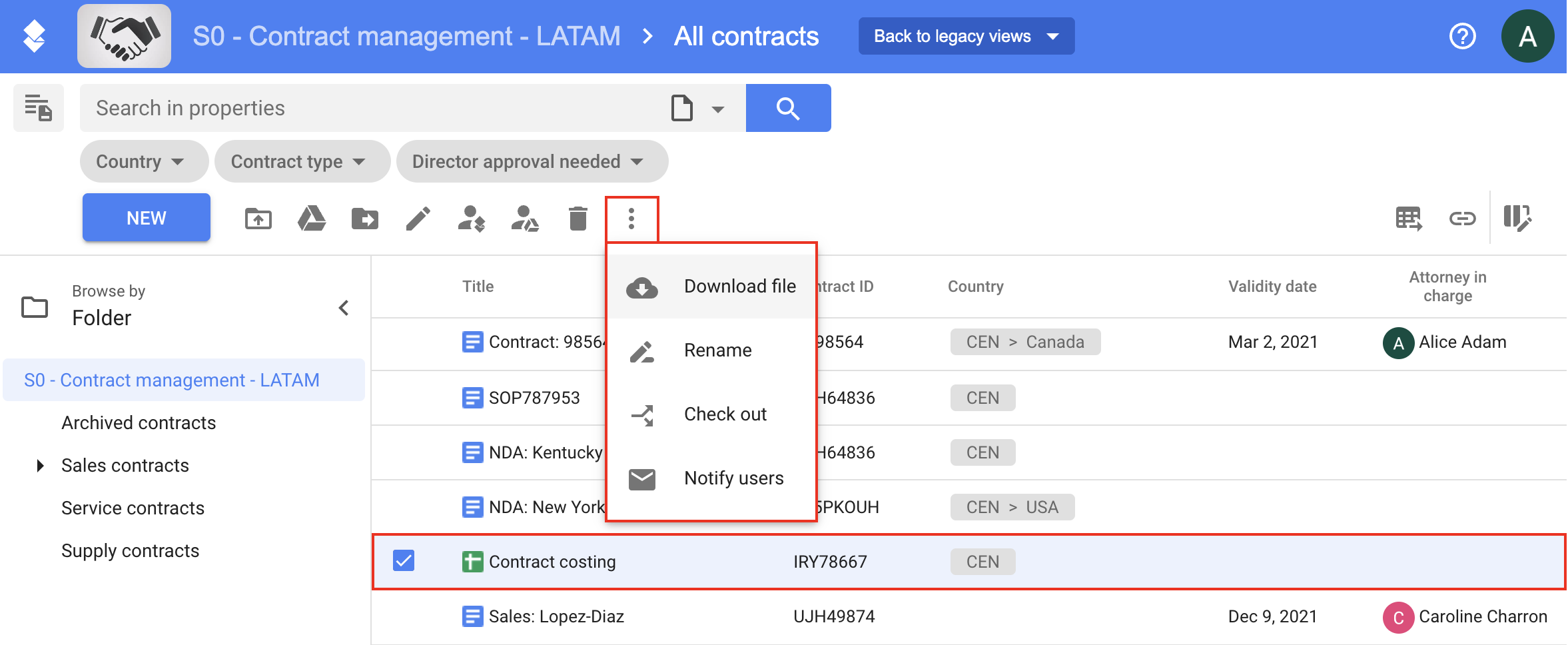Click the Browse by Folder selector

pyautogui.click(x=108, y=307)
